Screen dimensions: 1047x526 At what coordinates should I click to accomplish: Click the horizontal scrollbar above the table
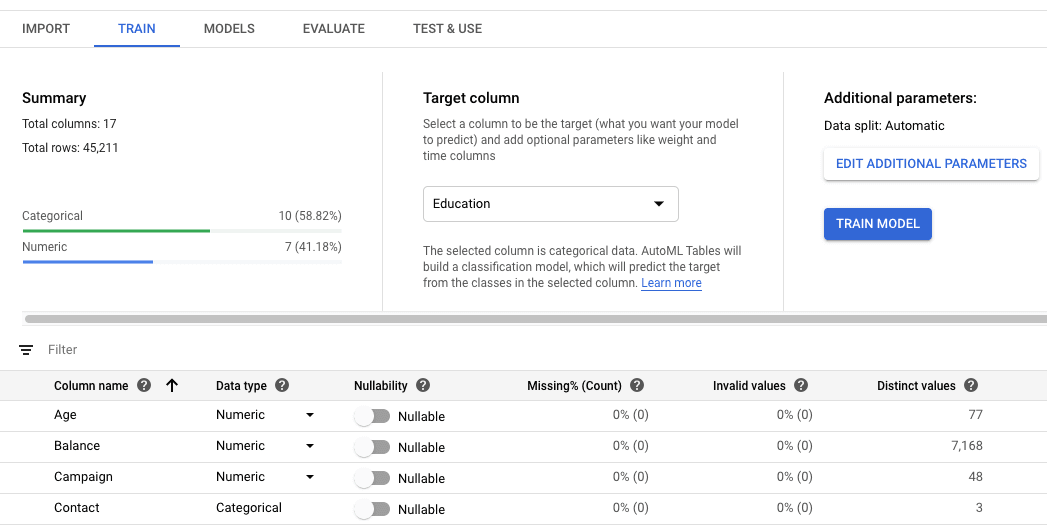coord(500,319)
